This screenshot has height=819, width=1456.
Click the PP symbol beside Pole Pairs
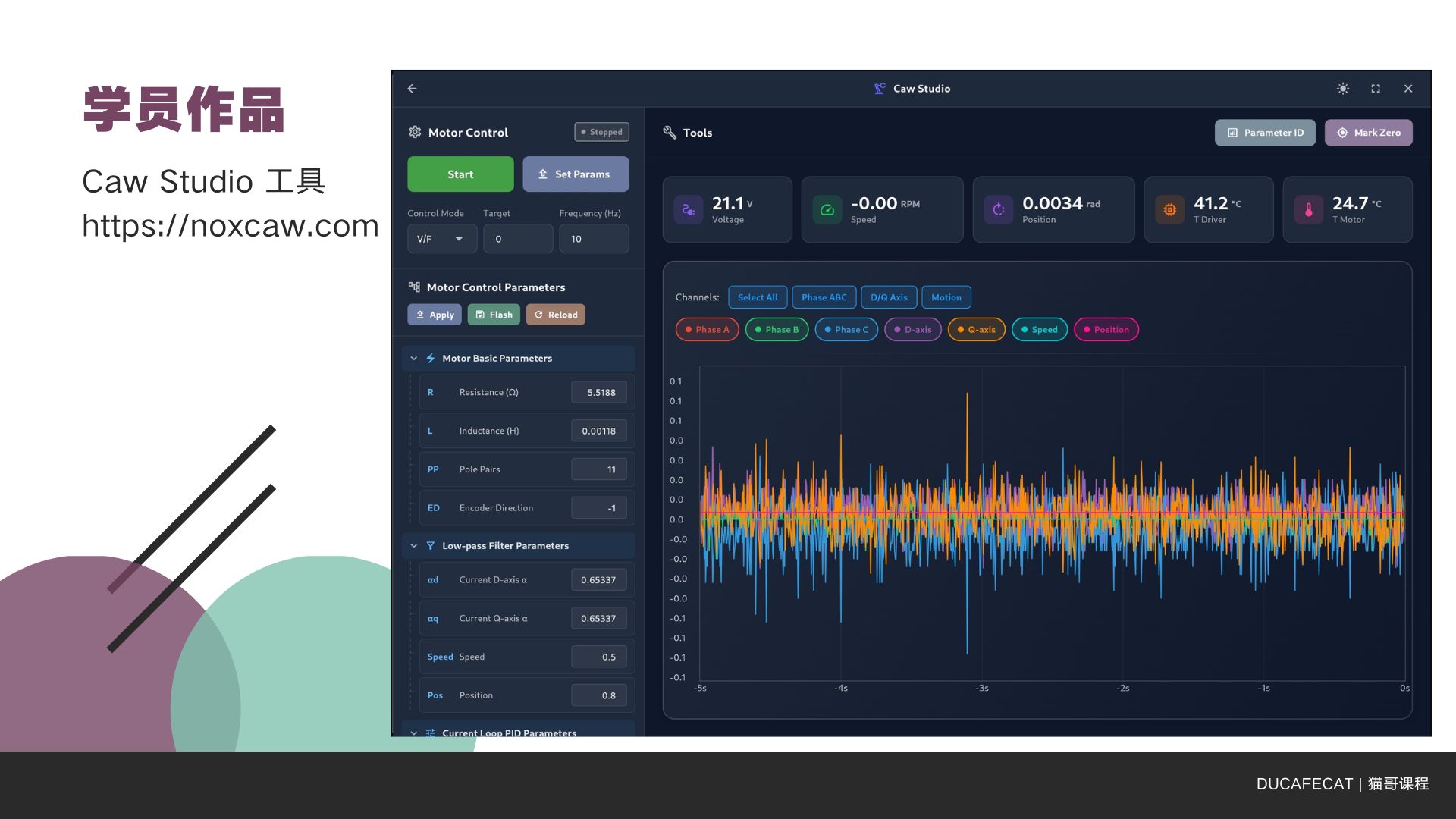[433, 469]
